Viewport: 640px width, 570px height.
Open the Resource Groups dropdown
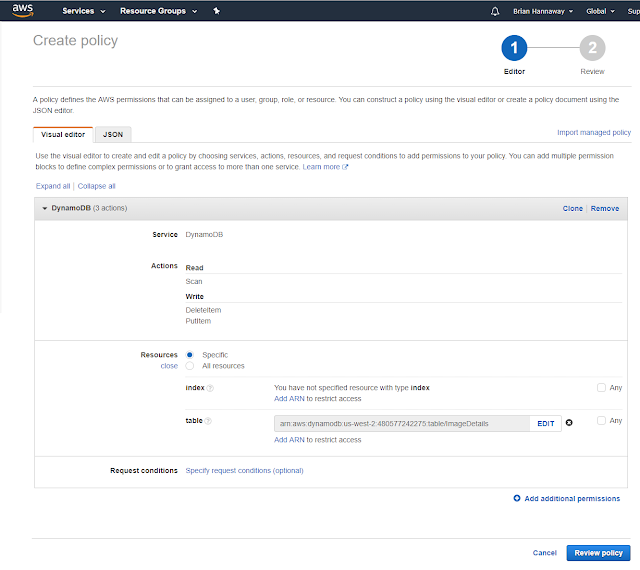(x=158, y=11)
